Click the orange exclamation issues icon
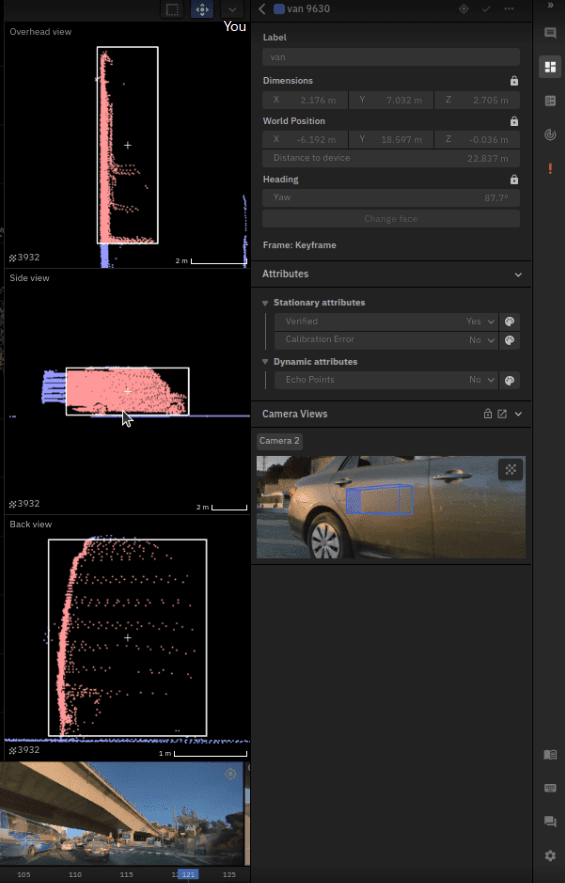This screenshot has width=565, height=883. pos(550,168)
